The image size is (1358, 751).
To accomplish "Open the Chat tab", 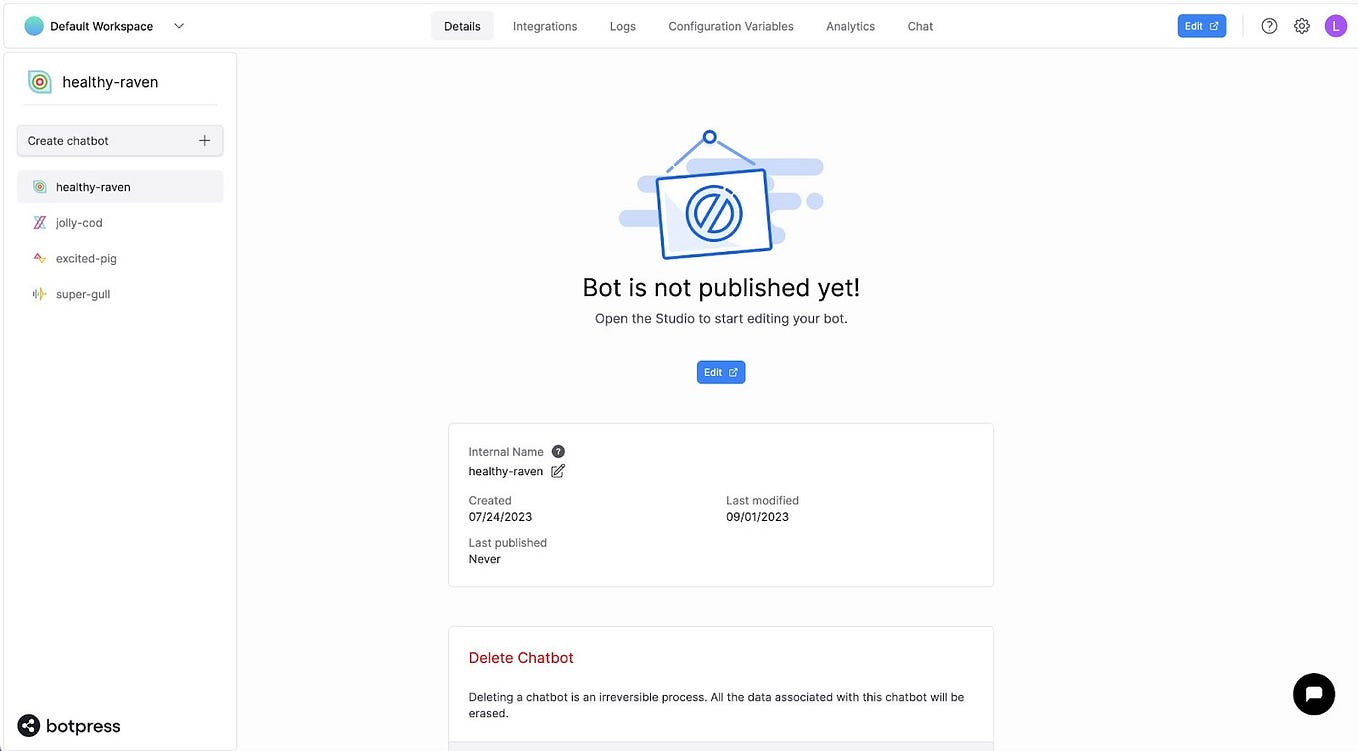I will 919,26.
